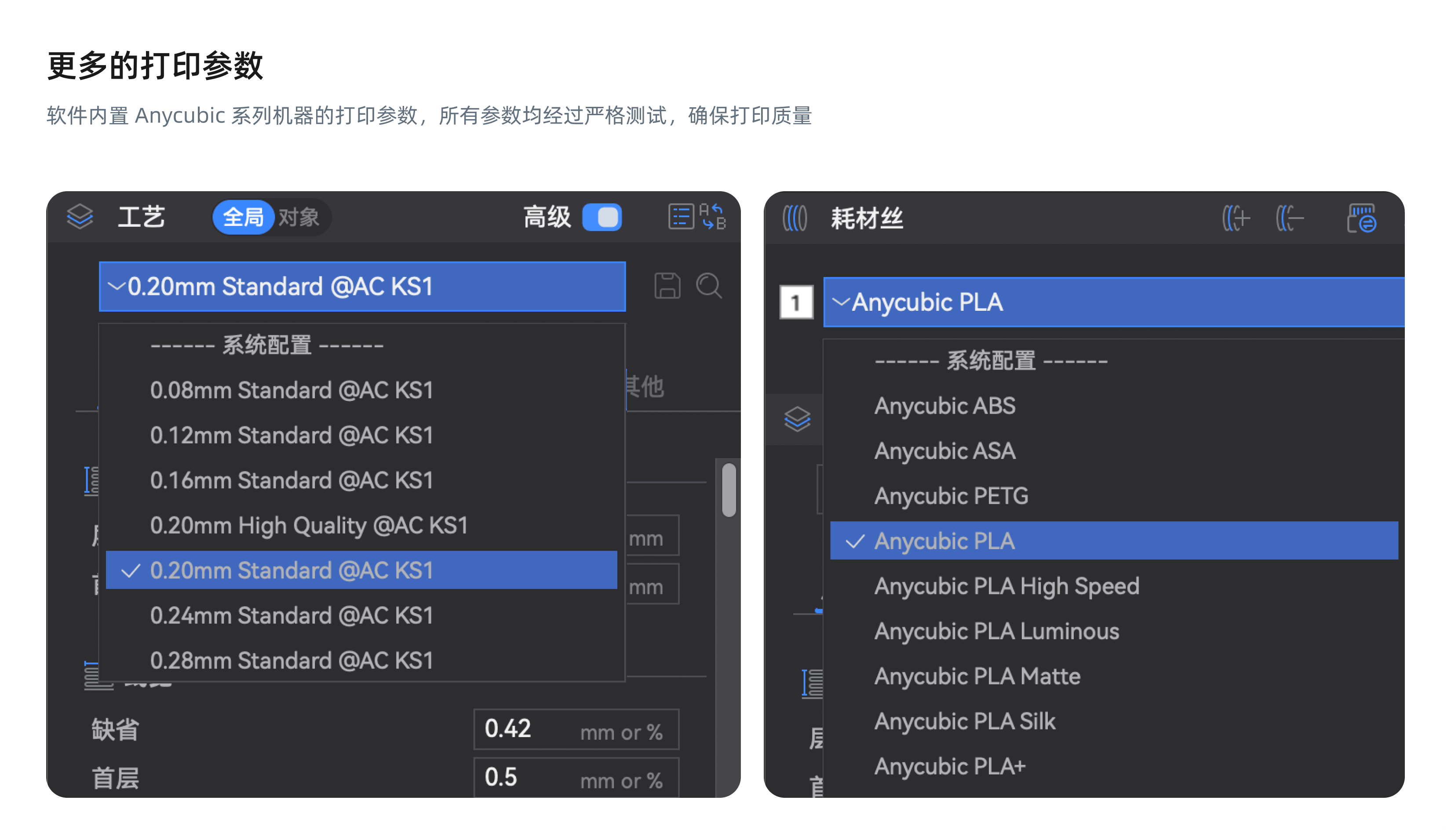Click the filament slot number 1 swatch
The width and height of the screenshot is (1451, 840).
tap(796, 302)
